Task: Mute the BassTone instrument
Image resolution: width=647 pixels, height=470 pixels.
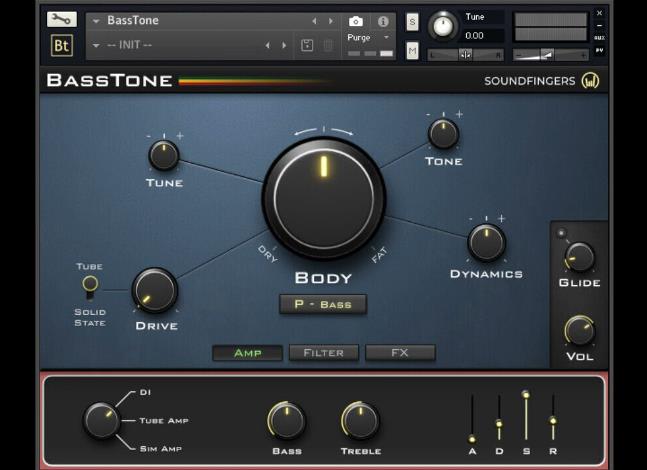Action: pos(412,51)
